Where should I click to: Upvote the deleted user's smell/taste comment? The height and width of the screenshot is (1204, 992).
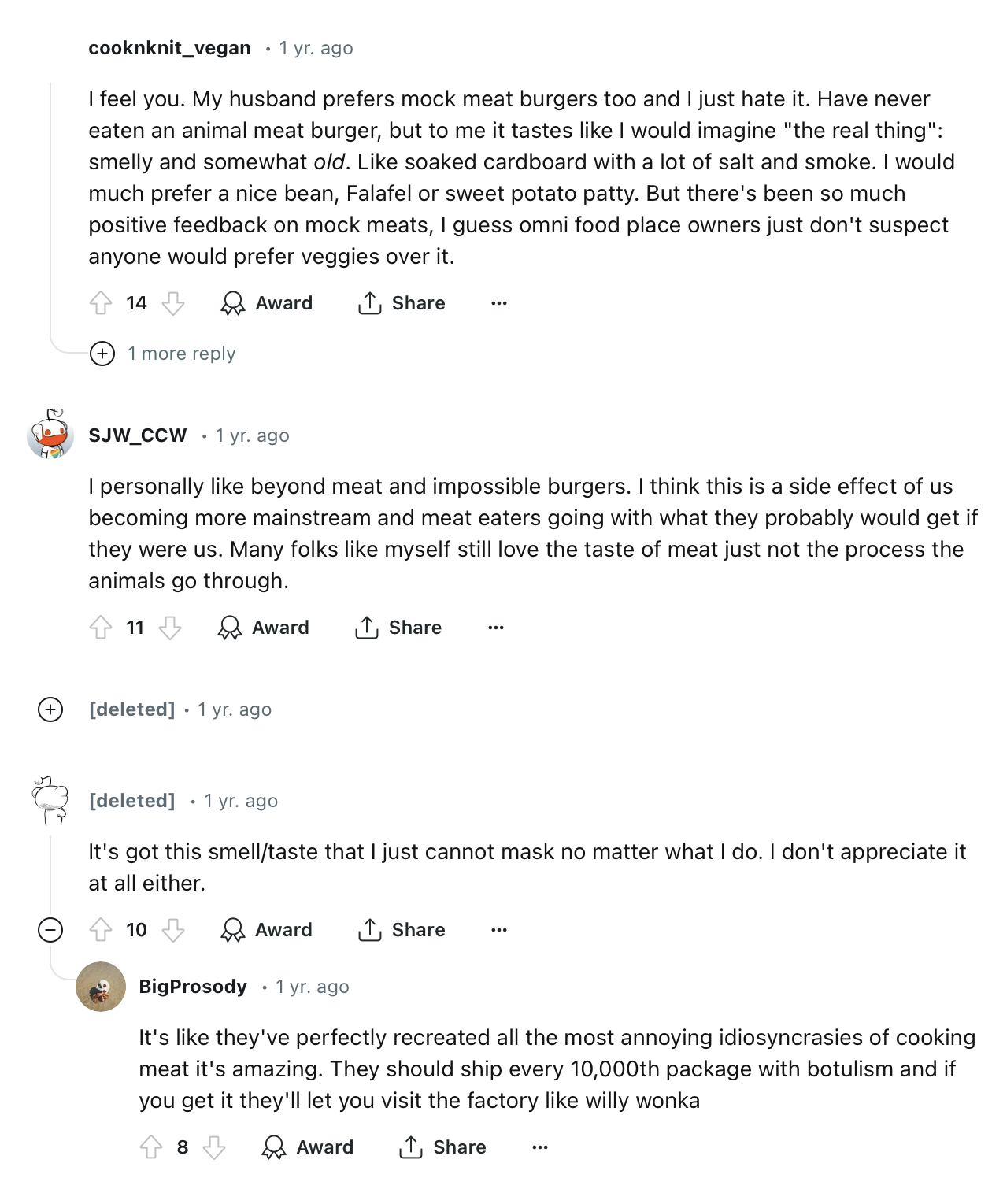tap(101, 930)
